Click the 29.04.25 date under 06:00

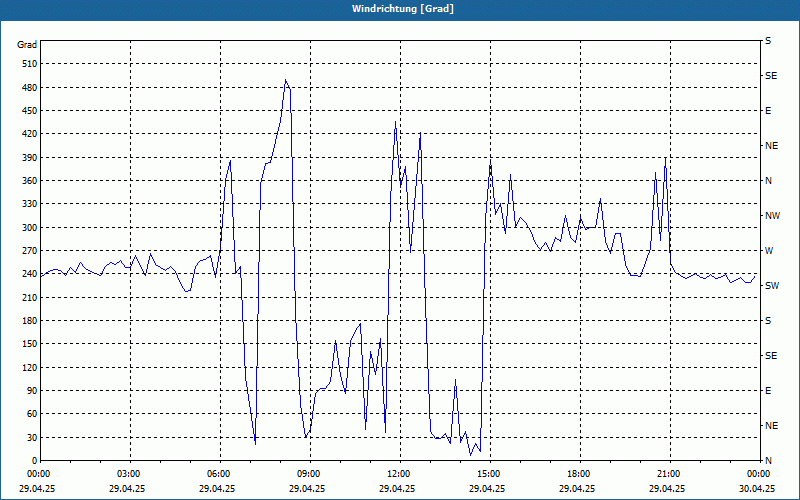[x=217, y=488]
